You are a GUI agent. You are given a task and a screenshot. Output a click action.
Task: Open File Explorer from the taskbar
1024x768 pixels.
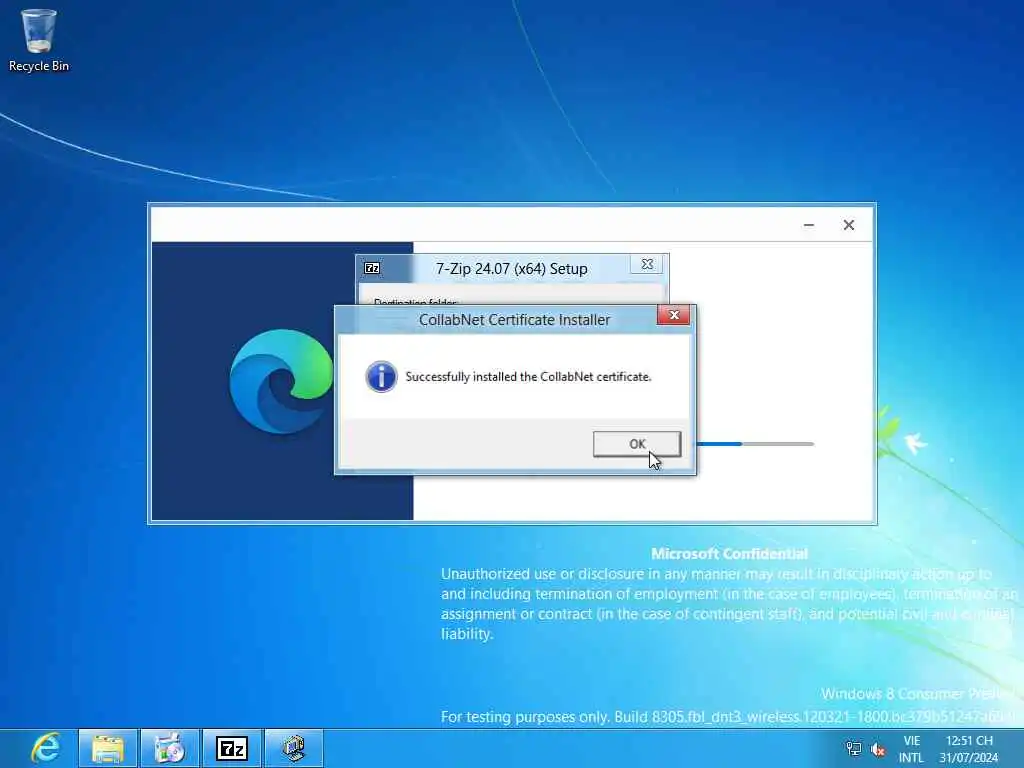click(108, 748)
